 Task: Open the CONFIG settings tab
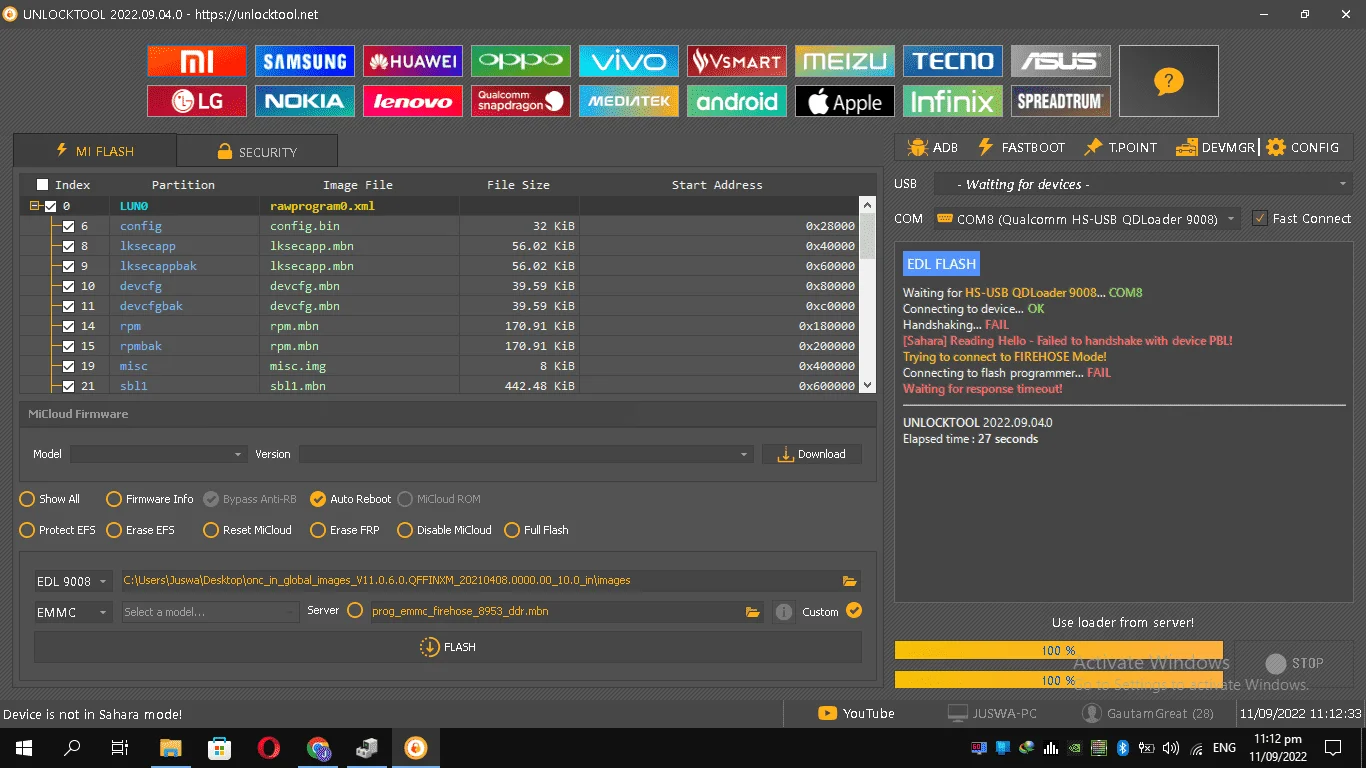pos(1302,147)
